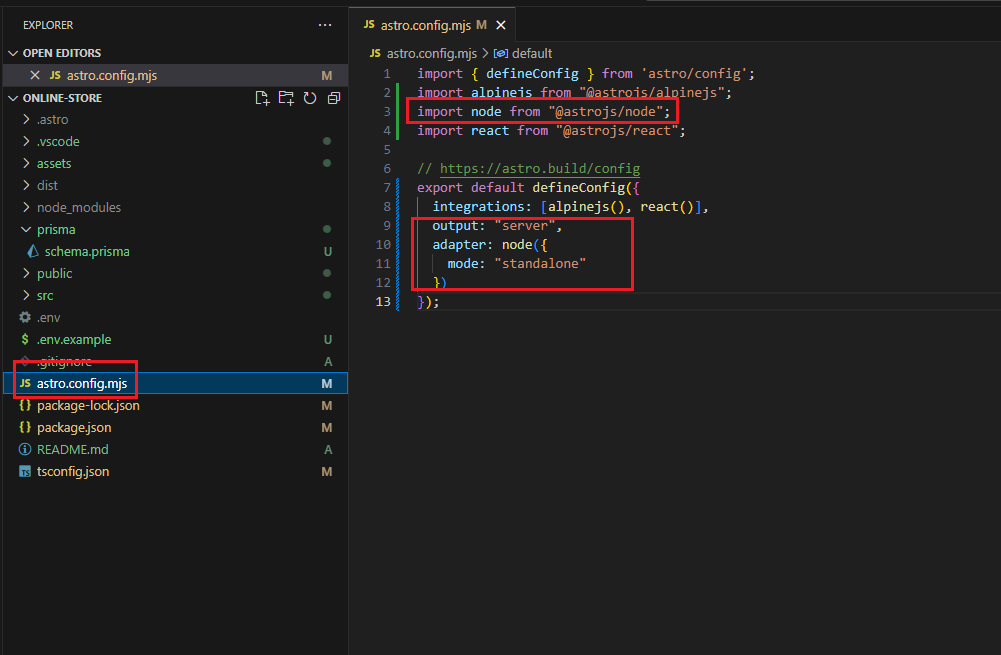Switch to astro.config.mjs editor tab

433,25
